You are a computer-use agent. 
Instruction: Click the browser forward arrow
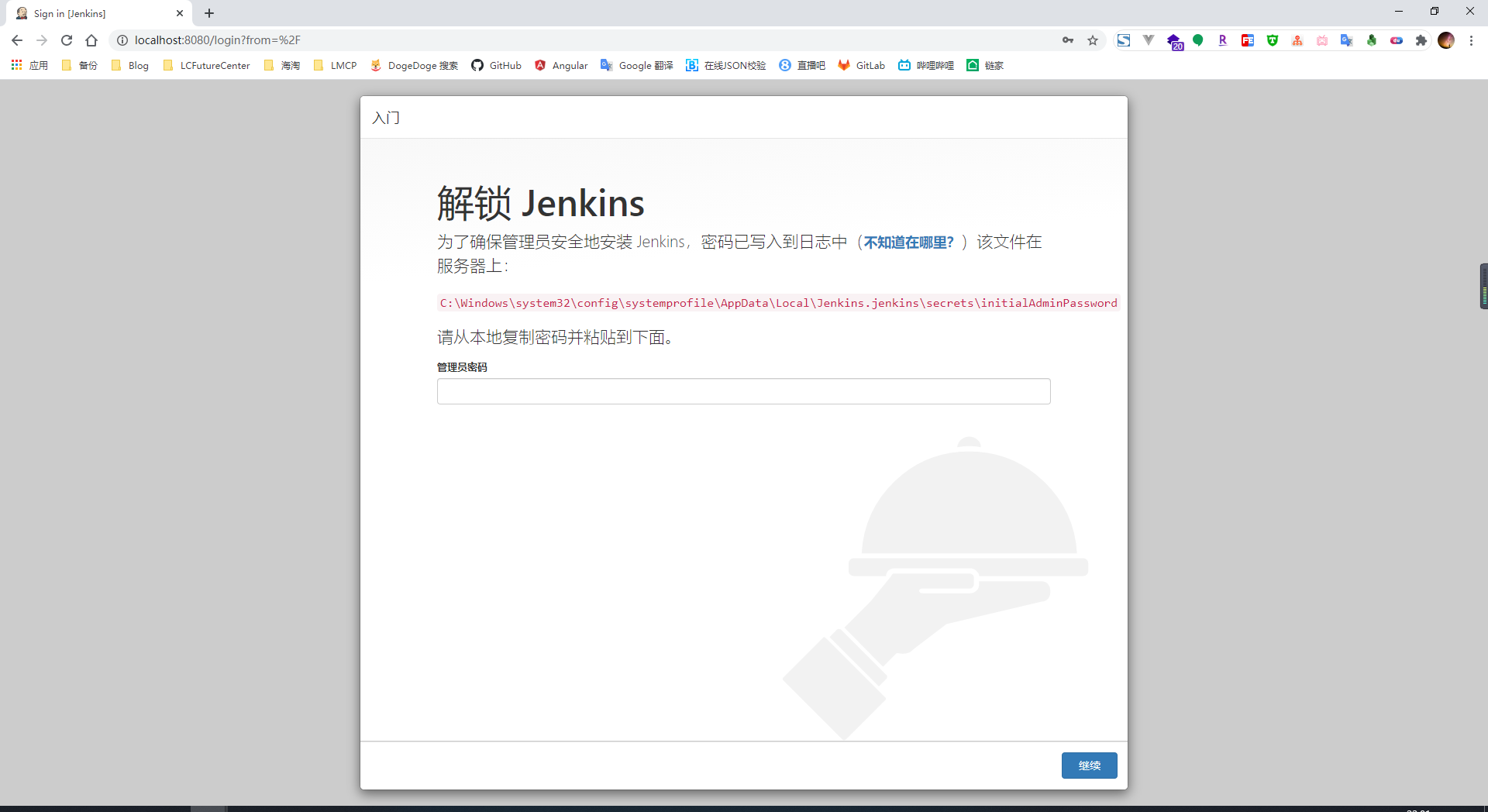(x=42, y=40)
